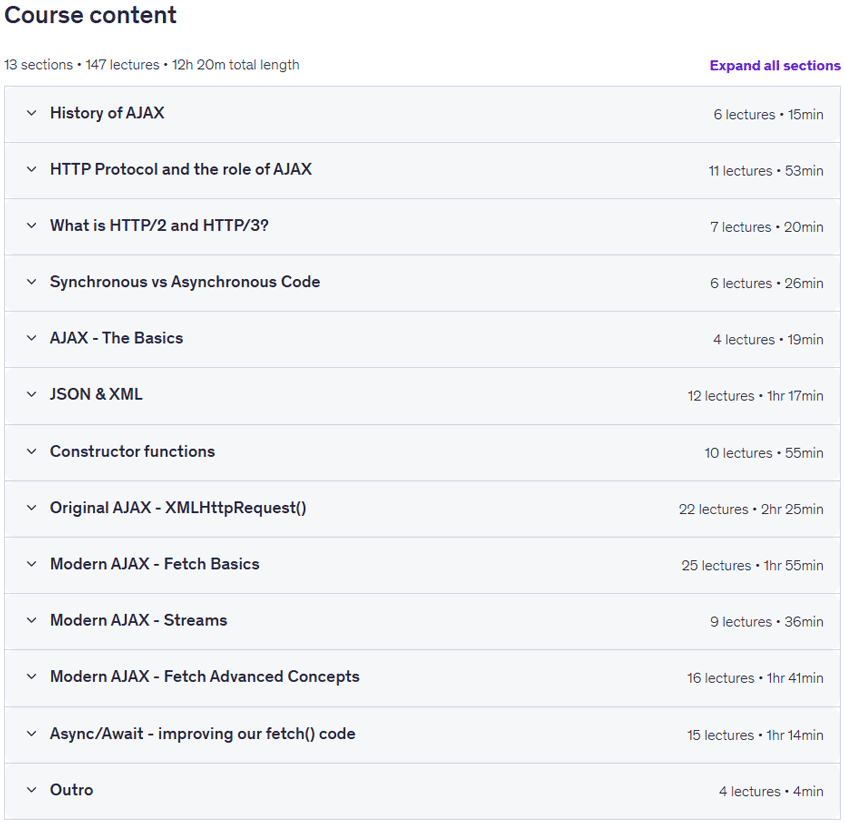Click chevron next to AJAX - The Basics

tap(32, 338)
